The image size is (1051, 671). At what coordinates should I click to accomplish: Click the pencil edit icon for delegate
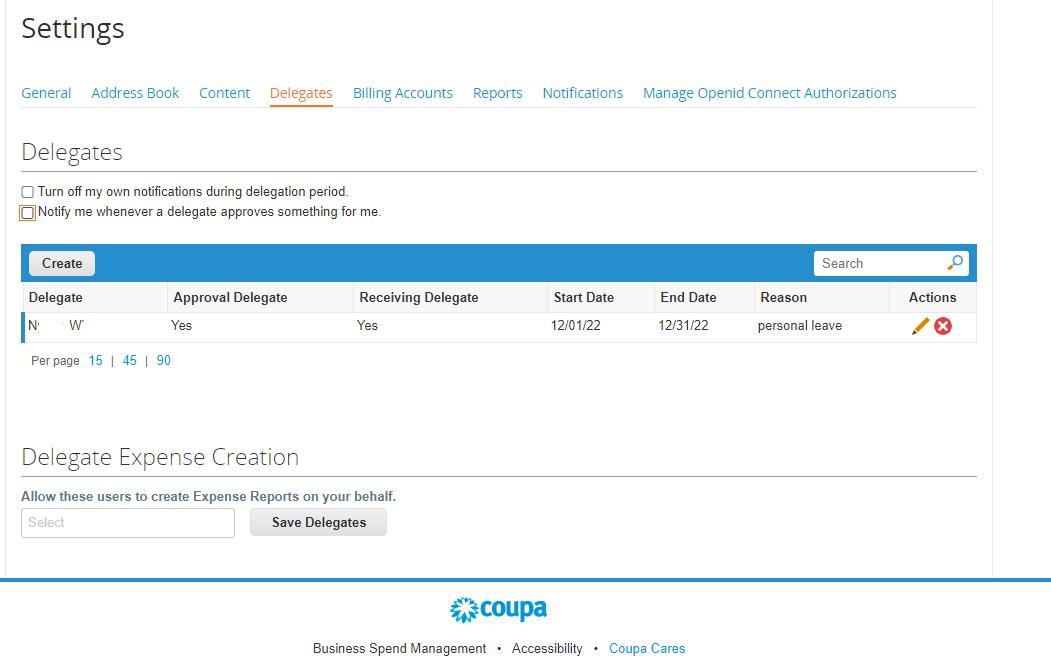pyautogui.click(x=920, y=326)
